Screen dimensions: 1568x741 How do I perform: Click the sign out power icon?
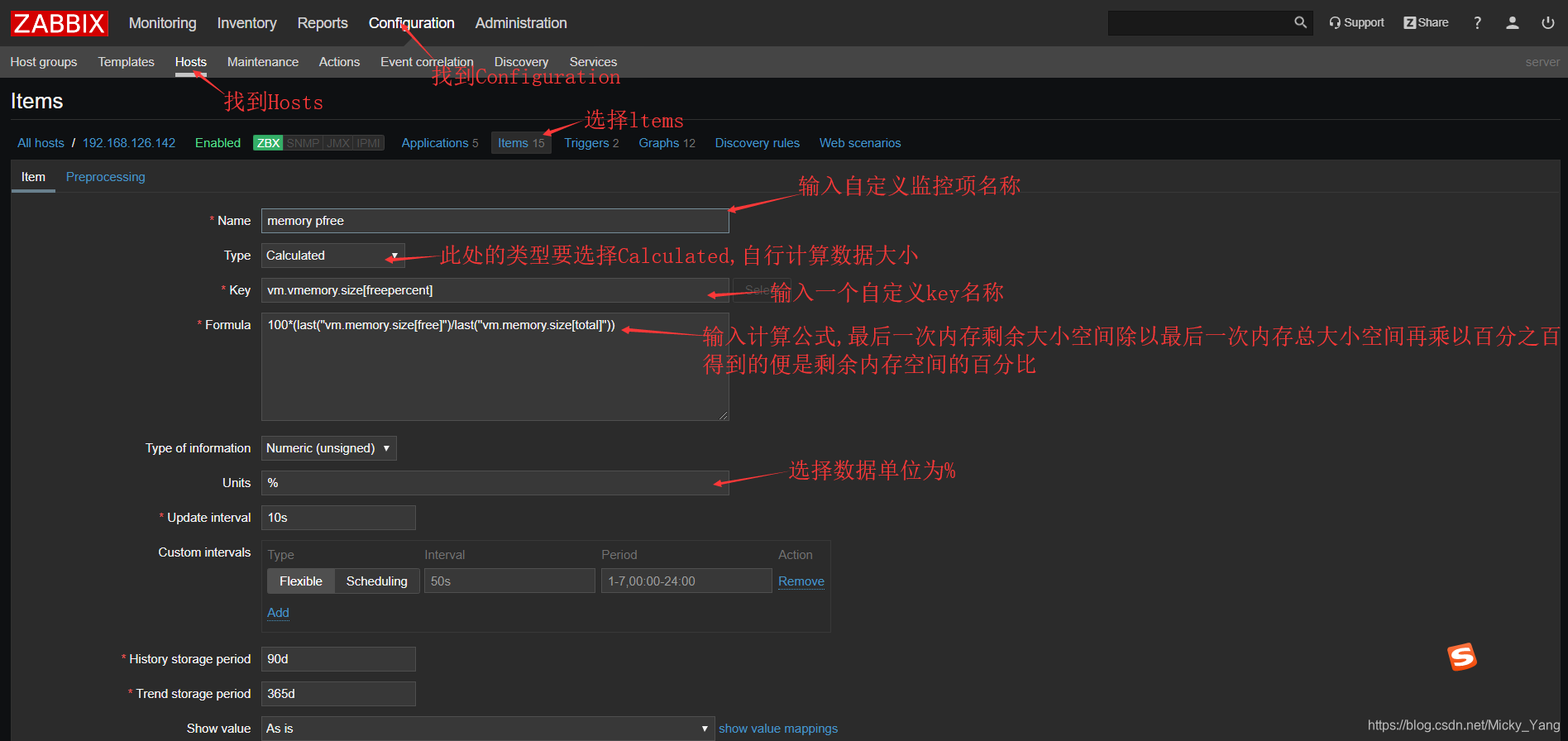pyautogui.click(x=1548, y=23)
